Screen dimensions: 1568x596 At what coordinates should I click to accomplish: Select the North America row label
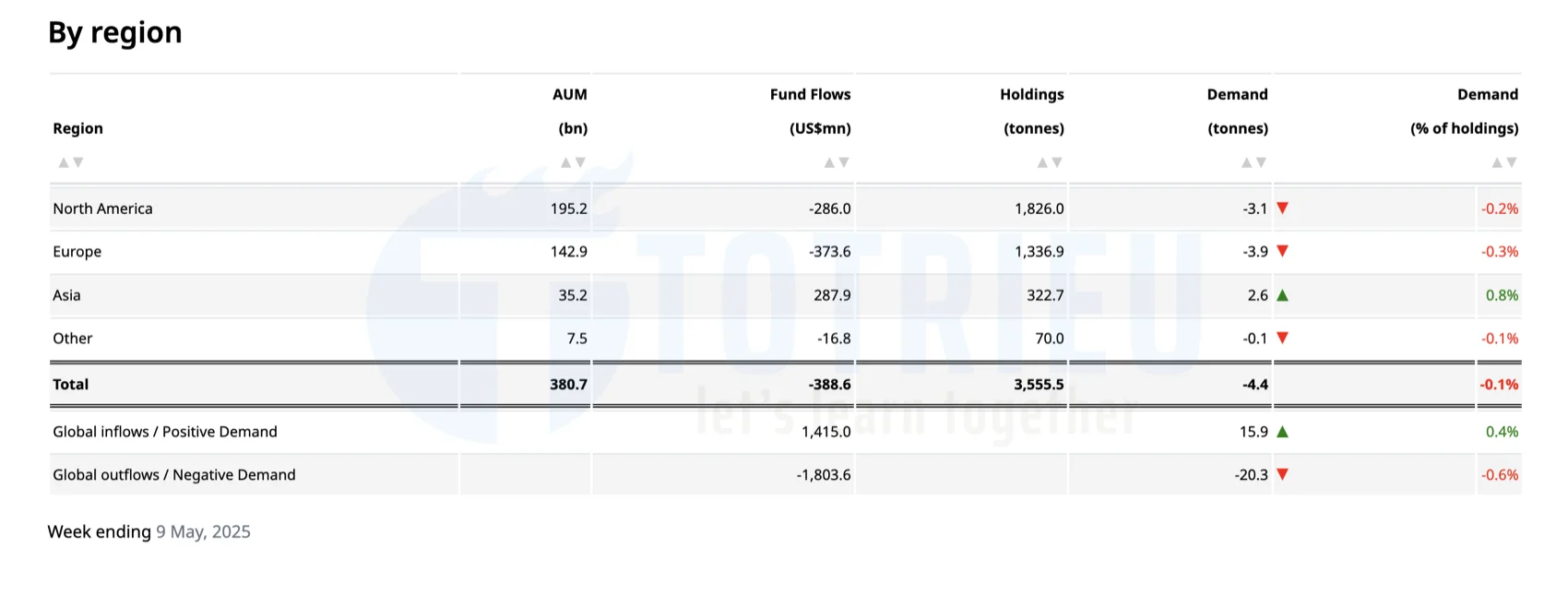pyautogui.click(x=102, y=209)
